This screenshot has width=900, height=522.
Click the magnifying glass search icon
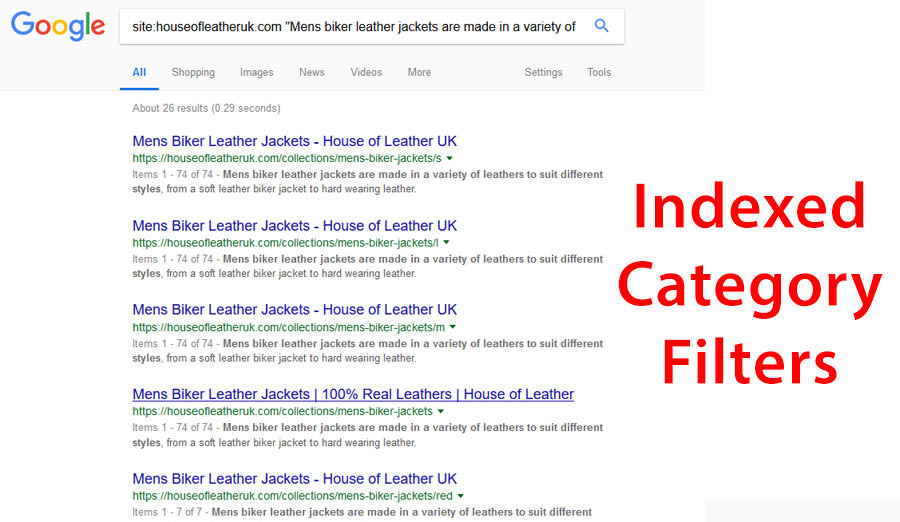coord(601,26)
